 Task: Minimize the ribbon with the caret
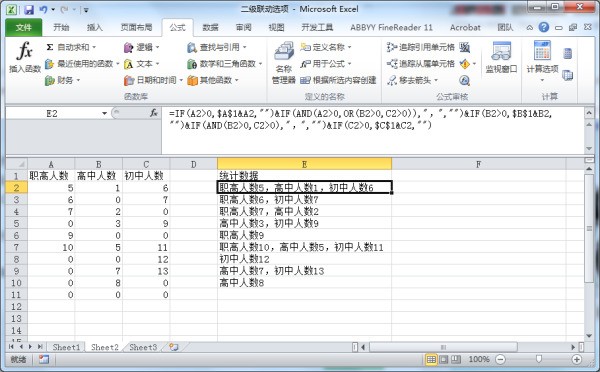click(x=530, y=28)
